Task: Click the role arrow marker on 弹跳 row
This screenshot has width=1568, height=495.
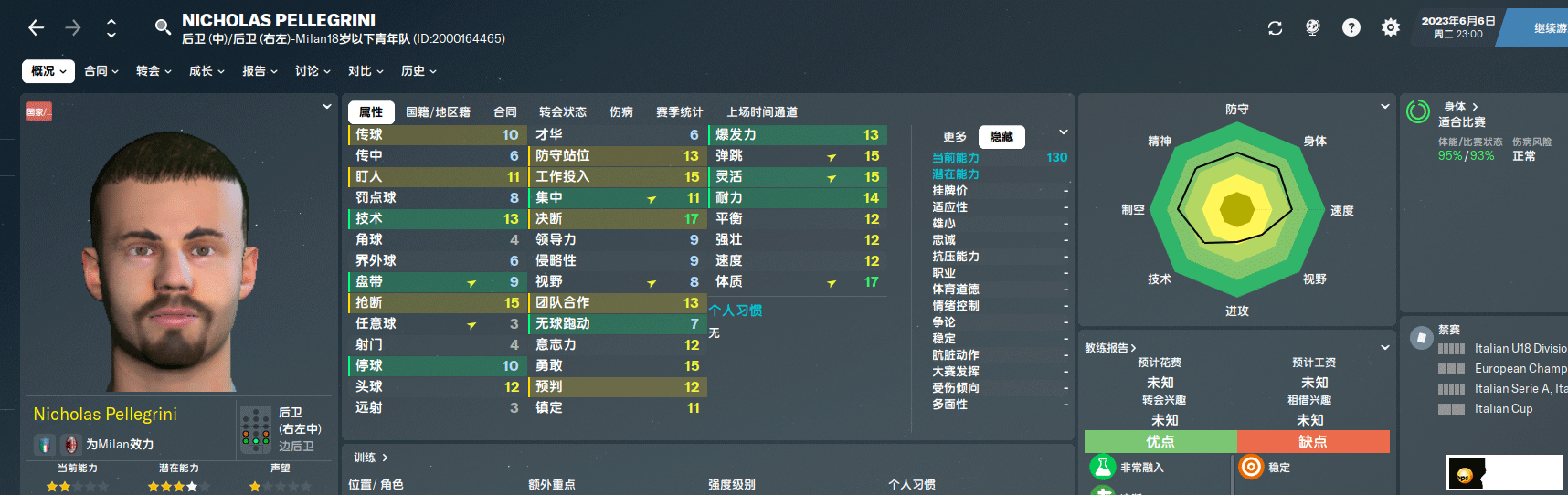Action: click(x=832, y=157)
